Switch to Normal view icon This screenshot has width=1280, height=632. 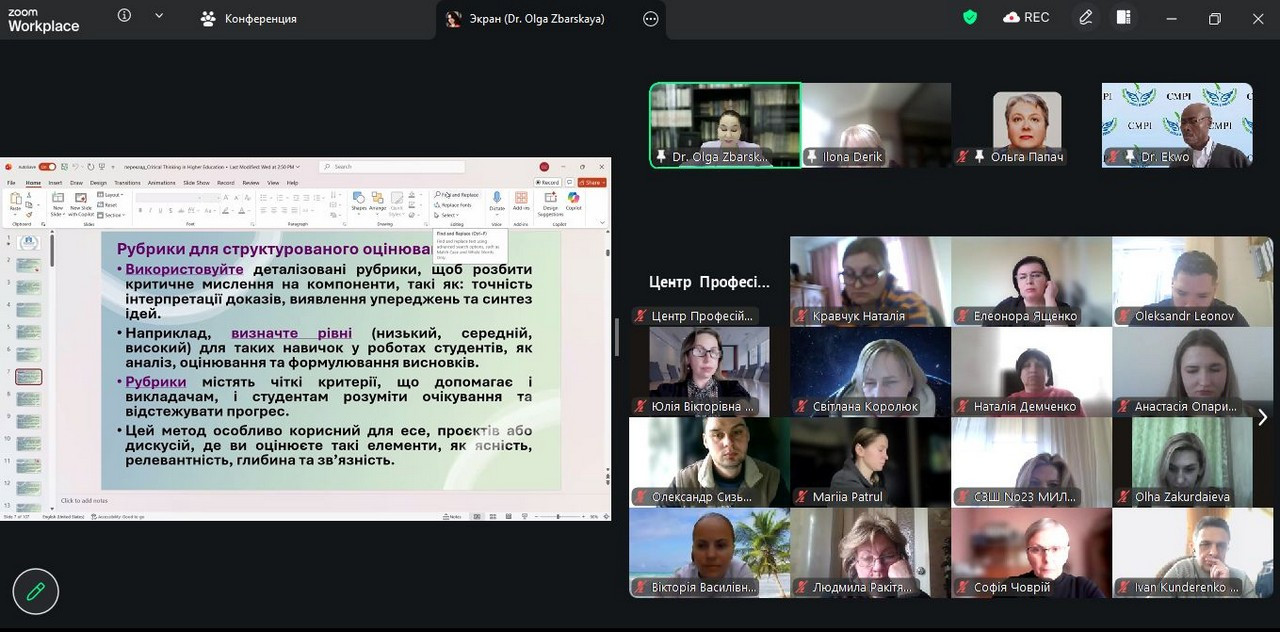click(x=477, y=517)
